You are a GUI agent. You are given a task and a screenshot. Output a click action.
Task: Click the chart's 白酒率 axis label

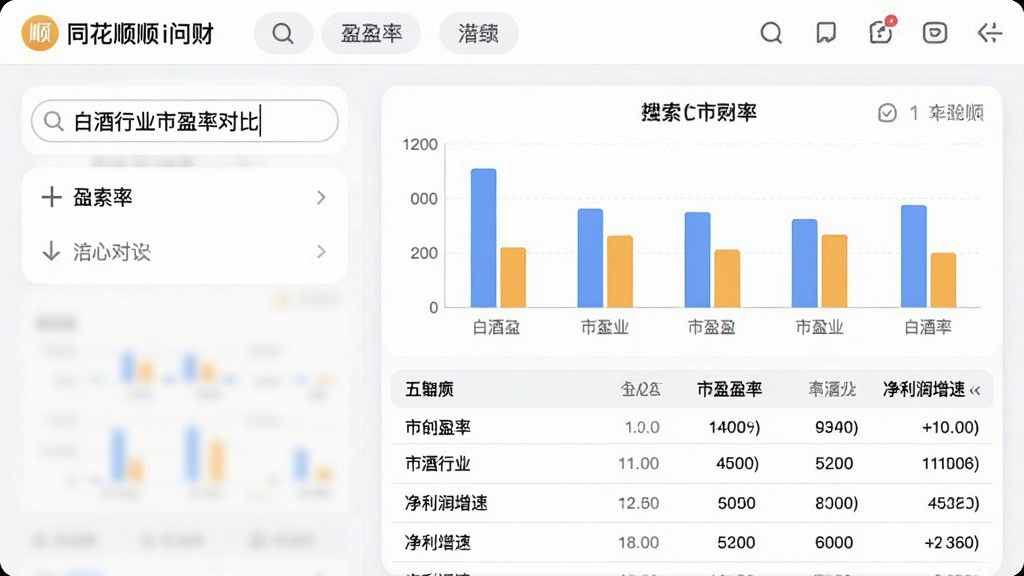[928, 327]
